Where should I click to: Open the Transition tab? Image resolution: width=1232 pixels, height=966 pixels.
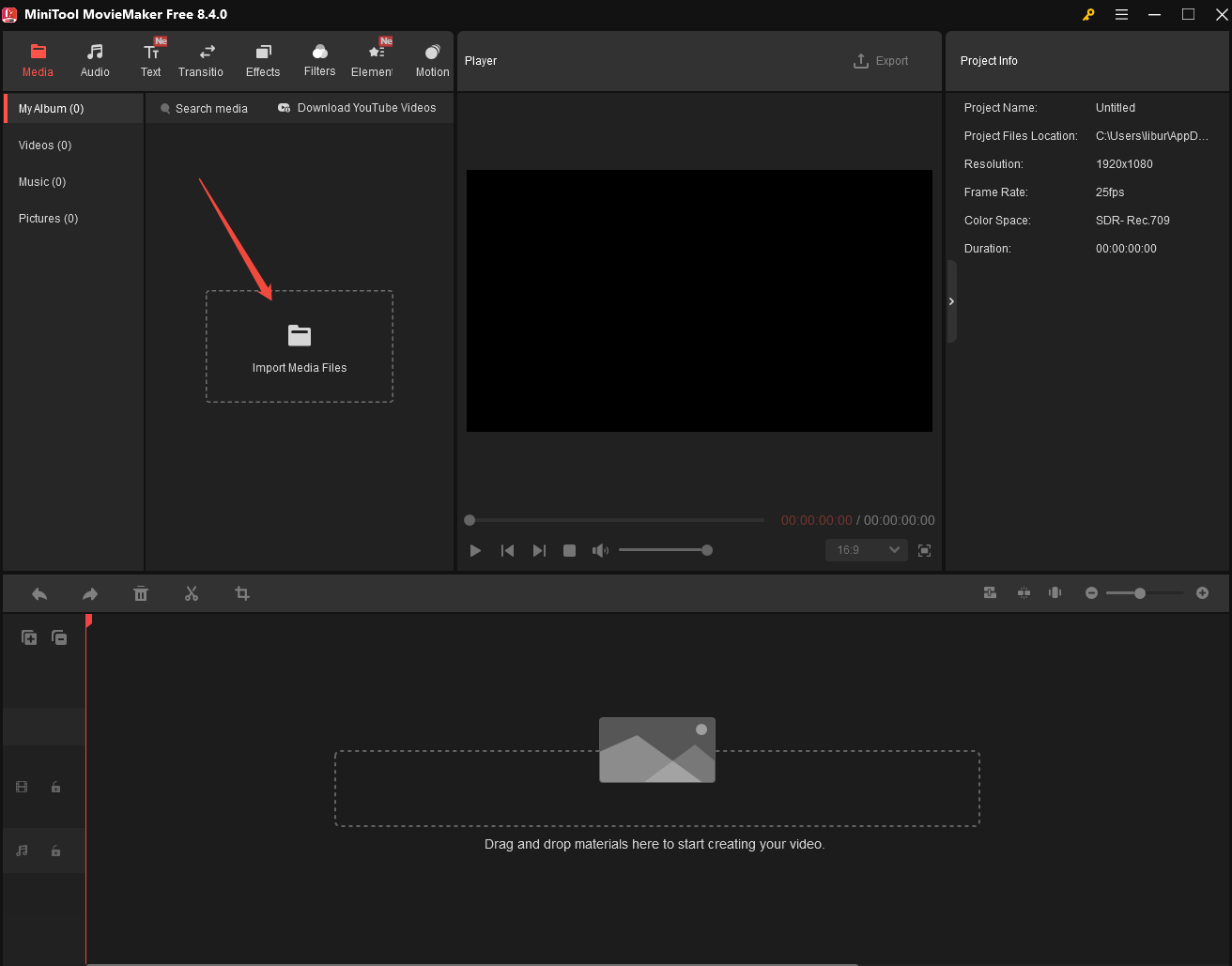coord(201,59)
